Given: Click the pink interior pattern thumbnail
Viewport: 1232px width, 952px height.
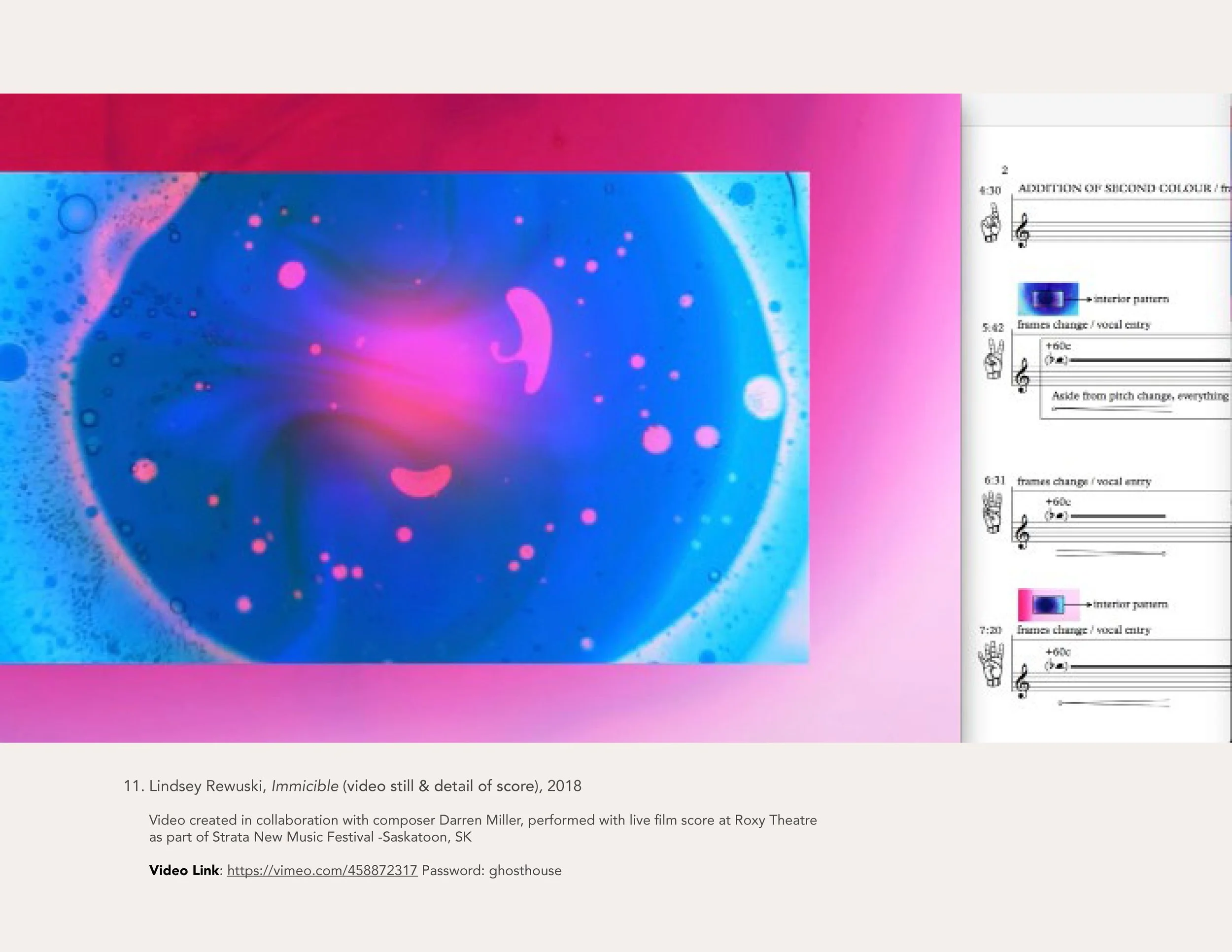Looking at the screenshot, I should (x=1048, y=605).
